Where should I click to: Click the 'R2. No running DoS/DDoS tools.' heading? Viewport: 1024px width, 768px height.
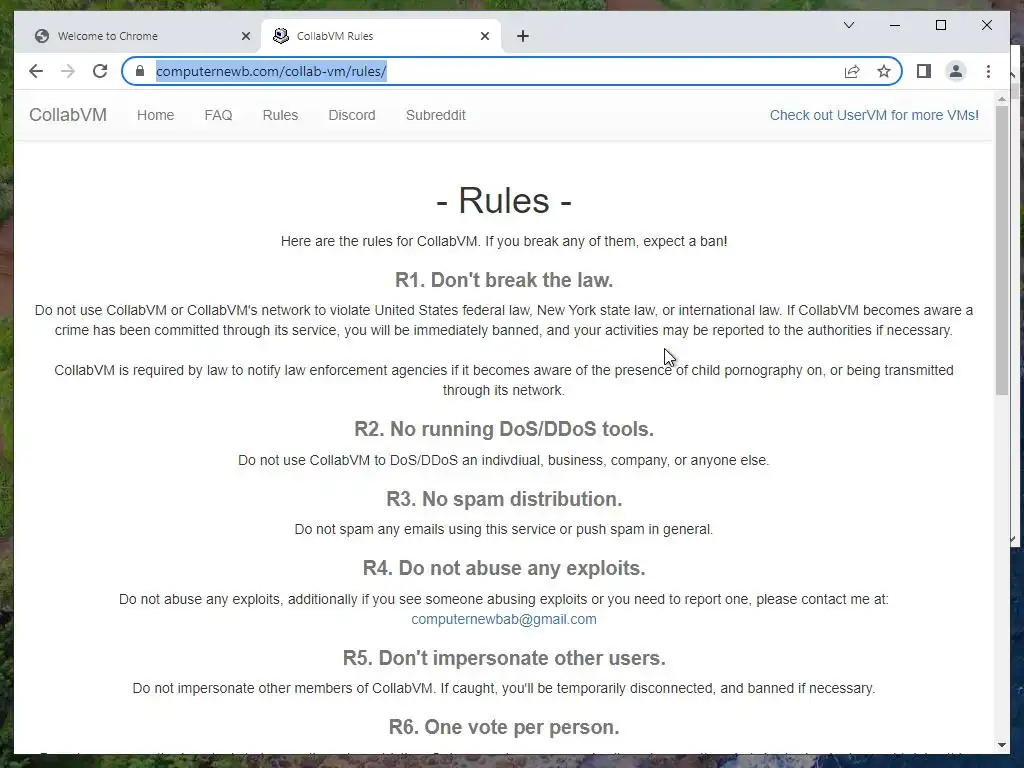coord(504,429)
